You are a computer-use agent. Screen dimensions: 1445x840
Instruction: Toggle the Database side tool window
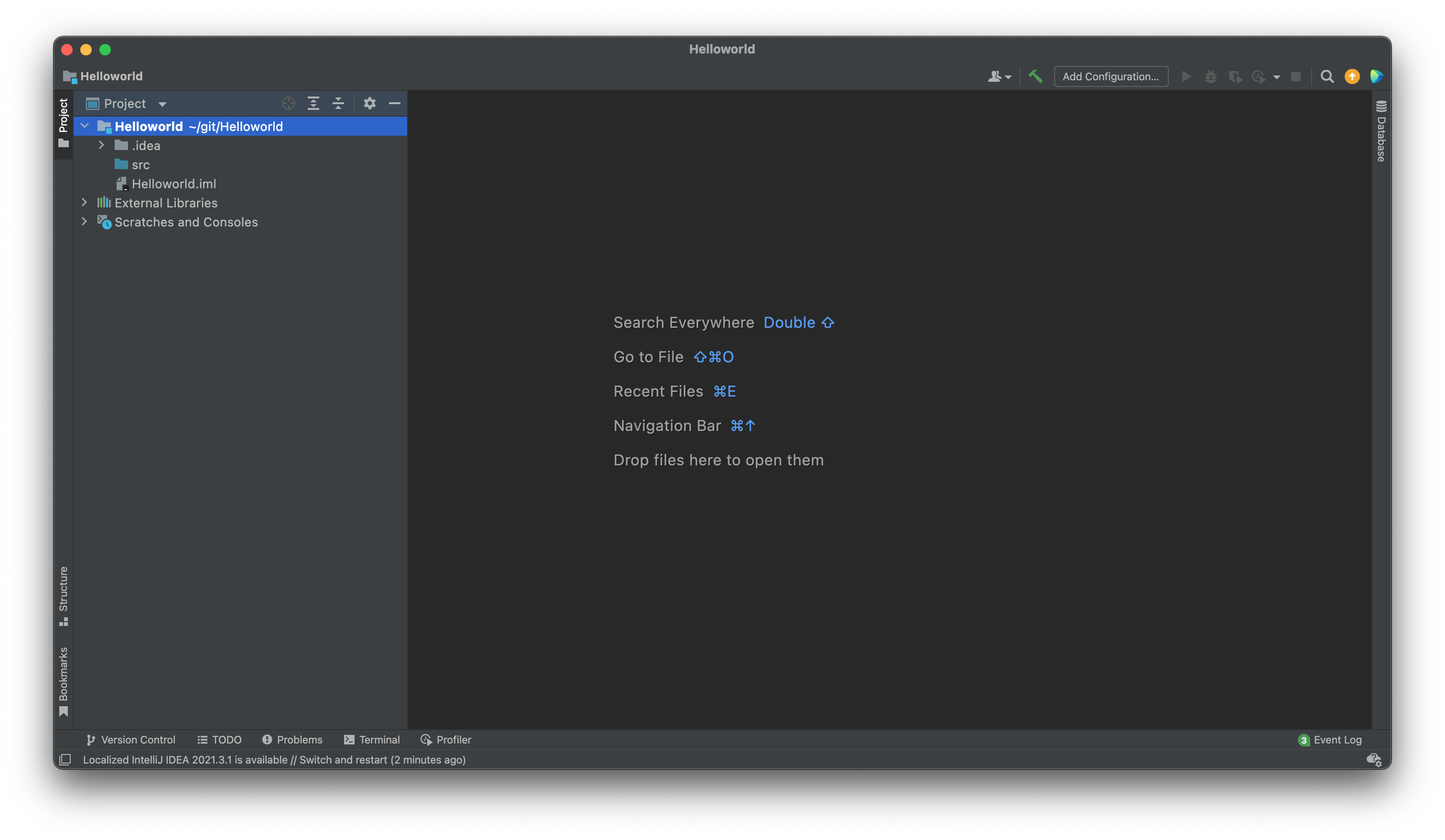click(1381, 132)
